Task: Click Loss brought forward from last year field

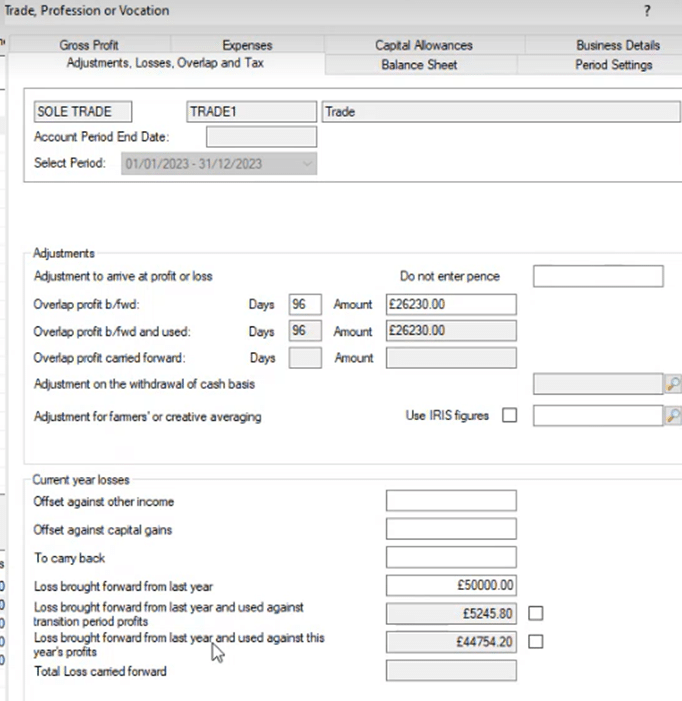Action: click(x=451, y=585)
